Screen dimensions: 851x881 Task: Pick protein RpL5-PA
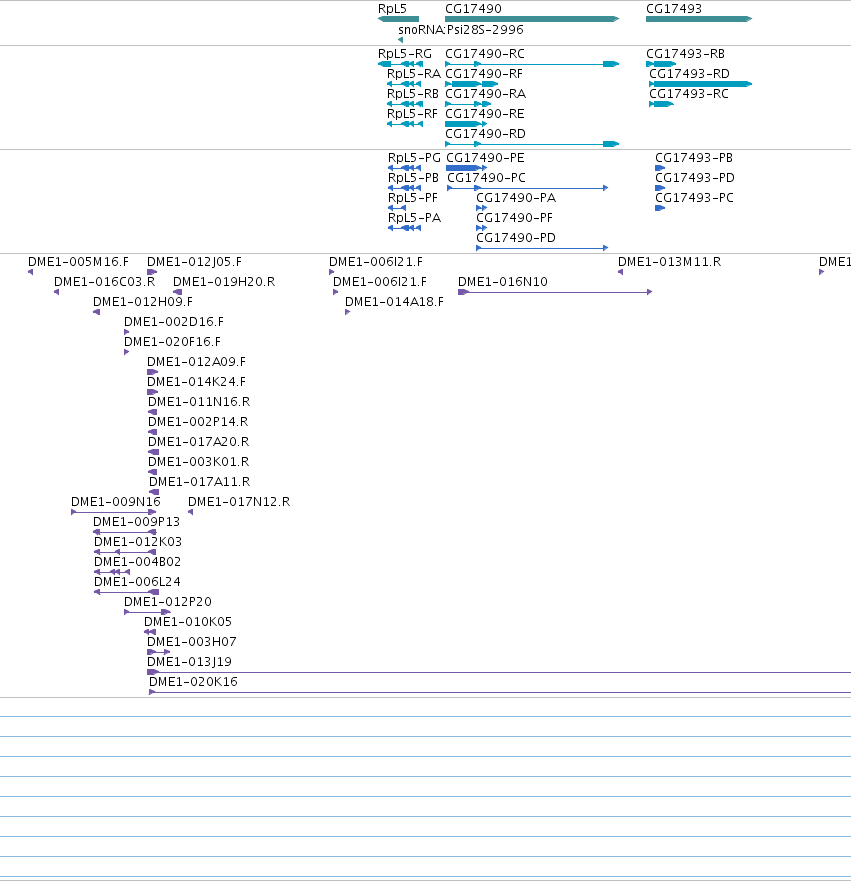click(415, 218)
